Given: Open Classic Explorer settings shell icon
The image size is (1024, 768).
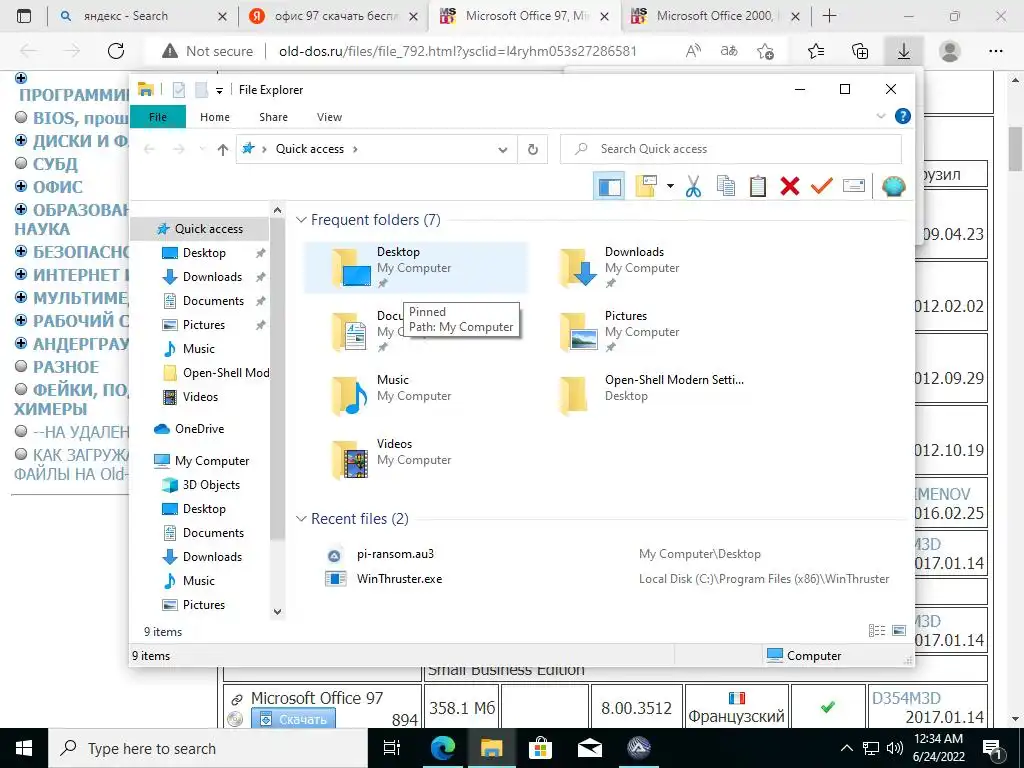Looking at the screenshot, I should [x=893, y=186].
